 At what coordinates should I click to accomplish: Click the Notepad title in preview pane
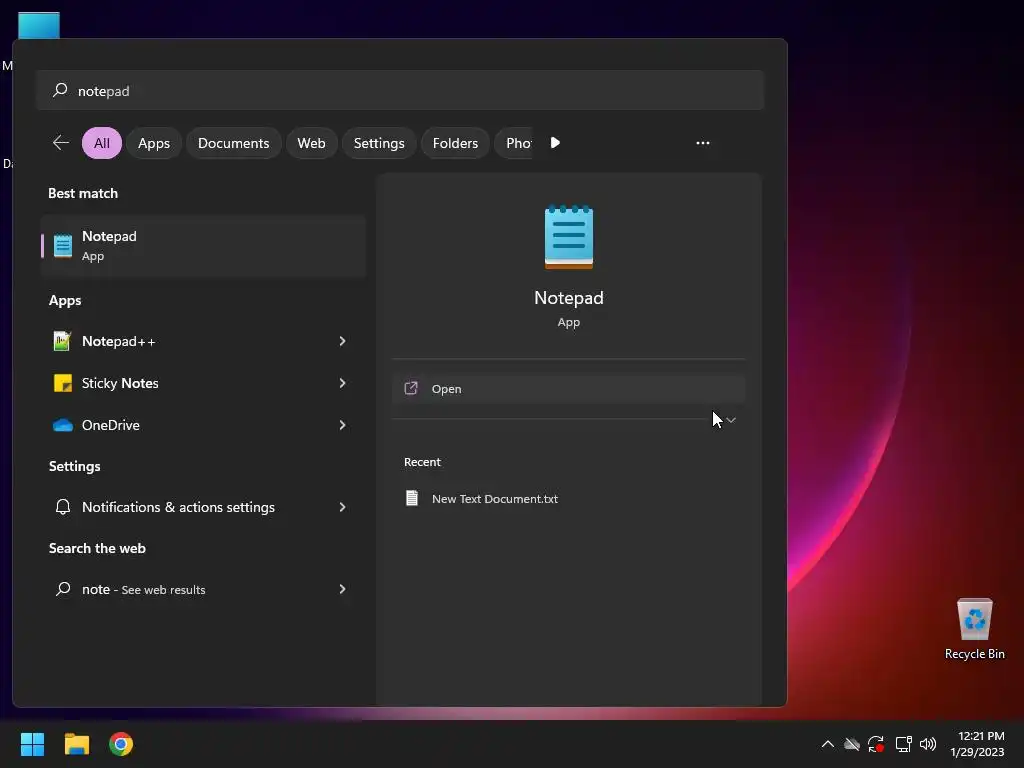coord(569,298)
